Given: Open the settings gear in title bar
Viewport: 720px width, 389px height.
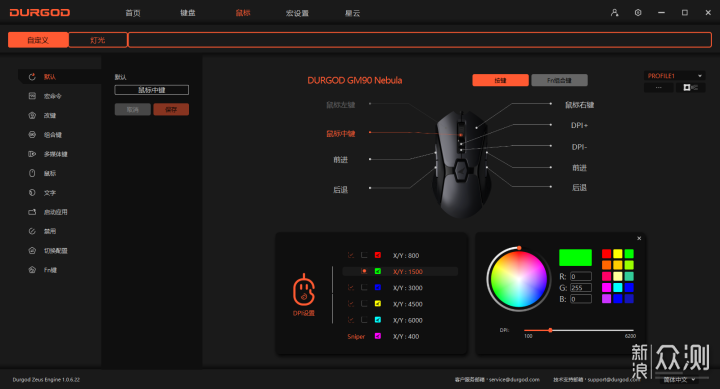Looking at the screenshot, I should click(x=638, y=13).
